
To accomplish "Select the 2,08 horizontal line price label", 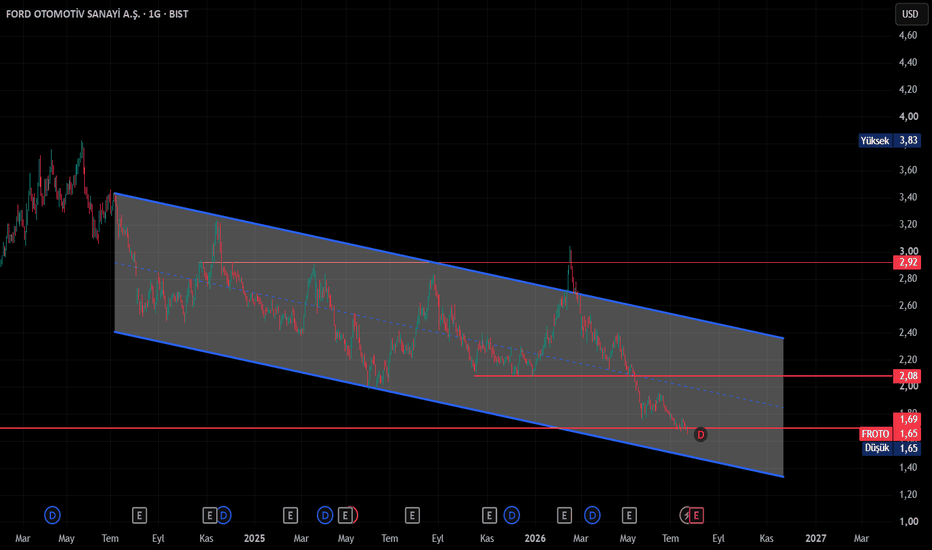I will 907,376.
